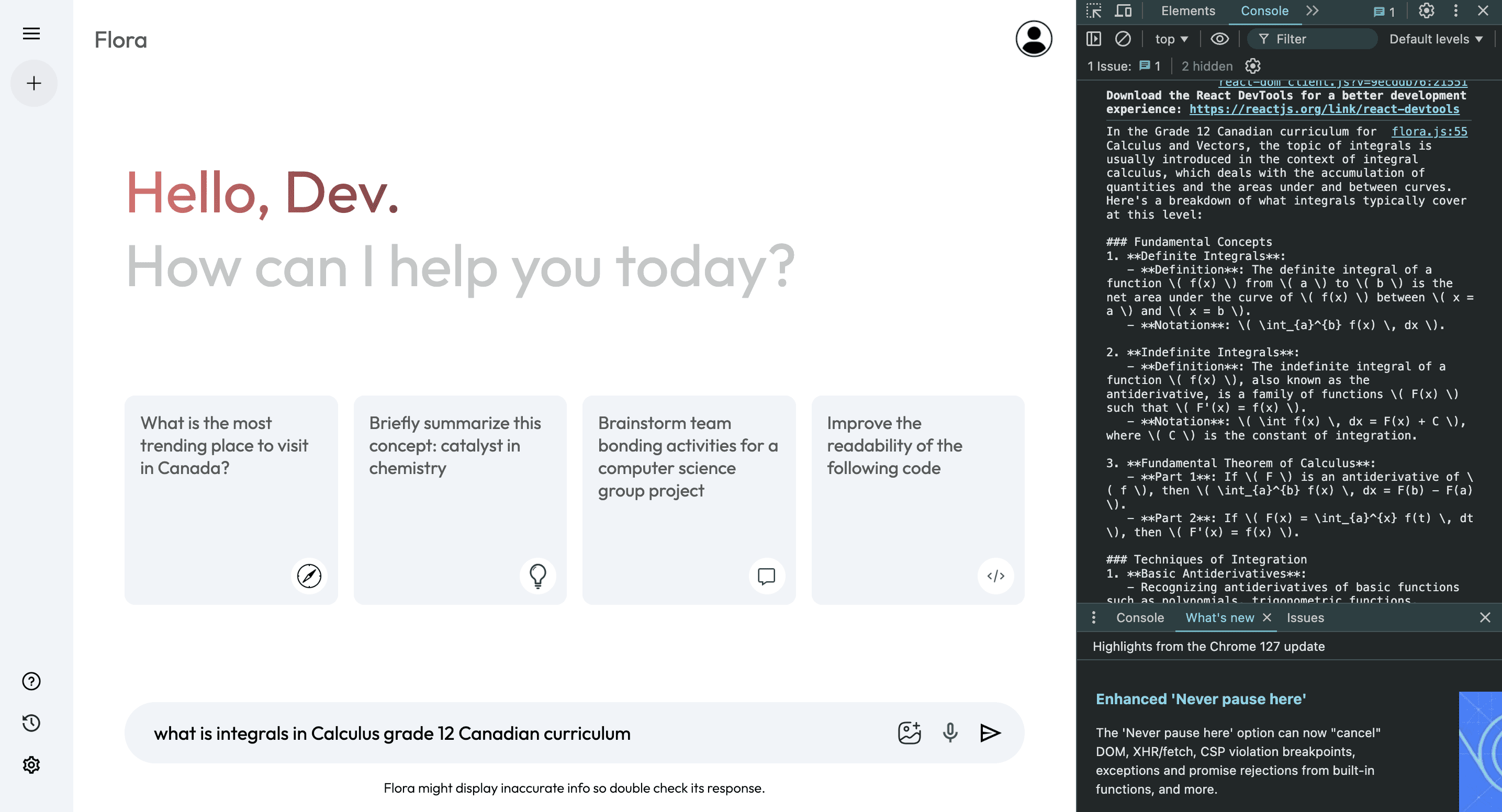Image resolution: width=1502 pixels, height=812 pixels.
Task: Toggle the console sidebar panel icon
Action: [1093, 39]
